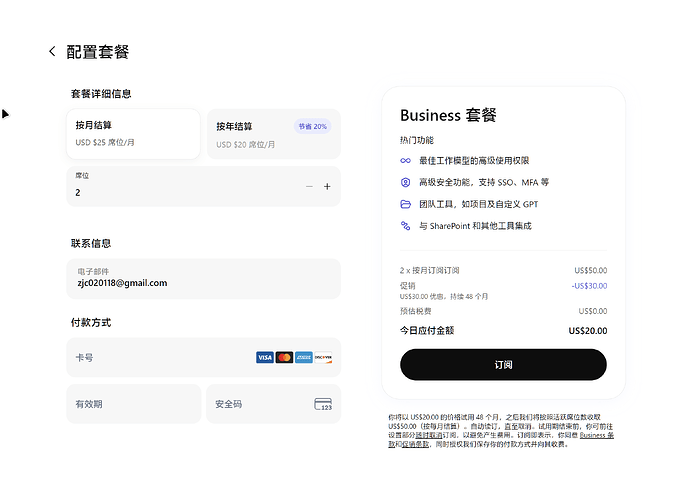Click the 联系信息 heading

[91, 243]
